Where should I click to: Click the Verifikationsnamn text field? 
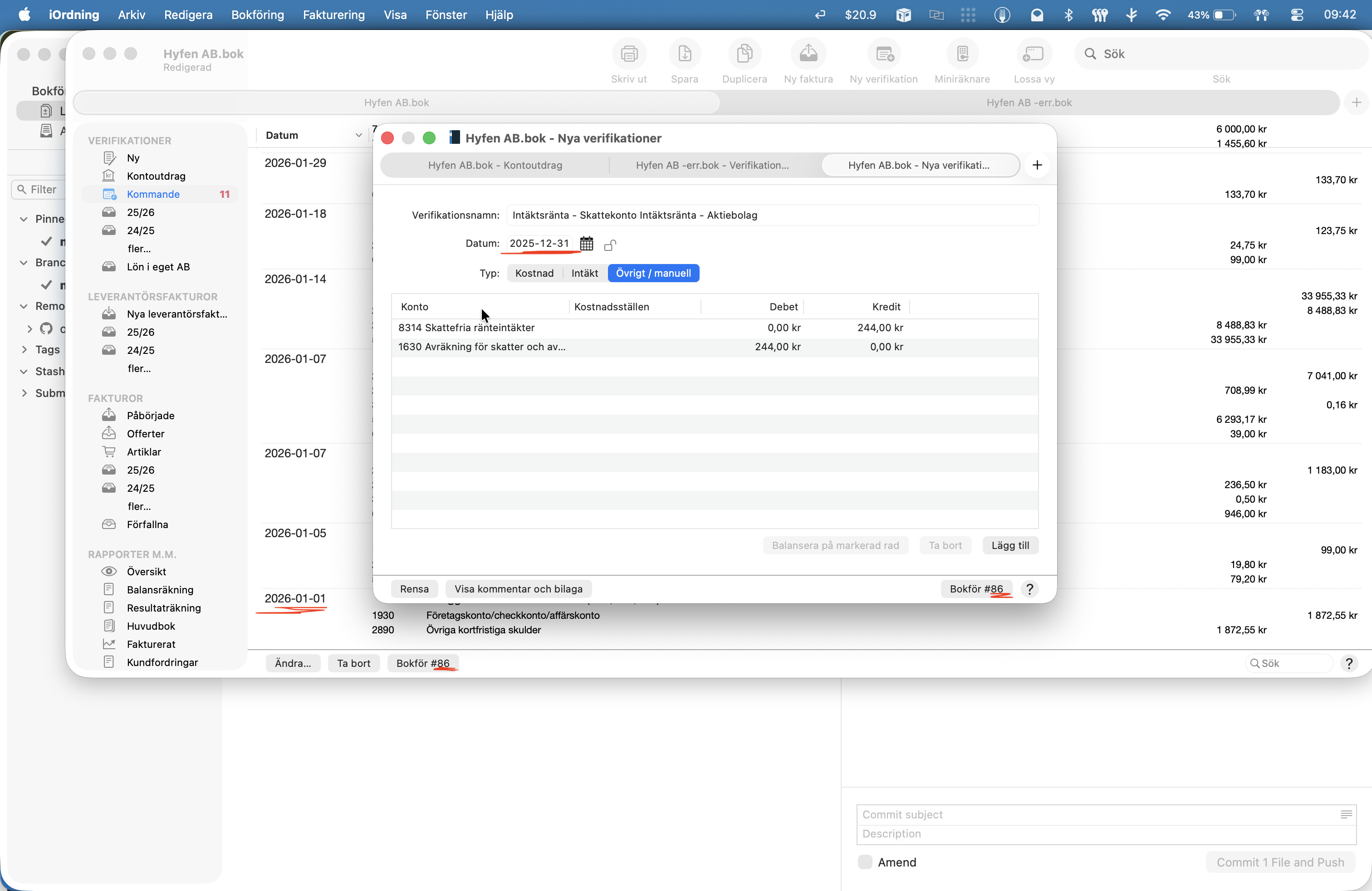(773, 215)
